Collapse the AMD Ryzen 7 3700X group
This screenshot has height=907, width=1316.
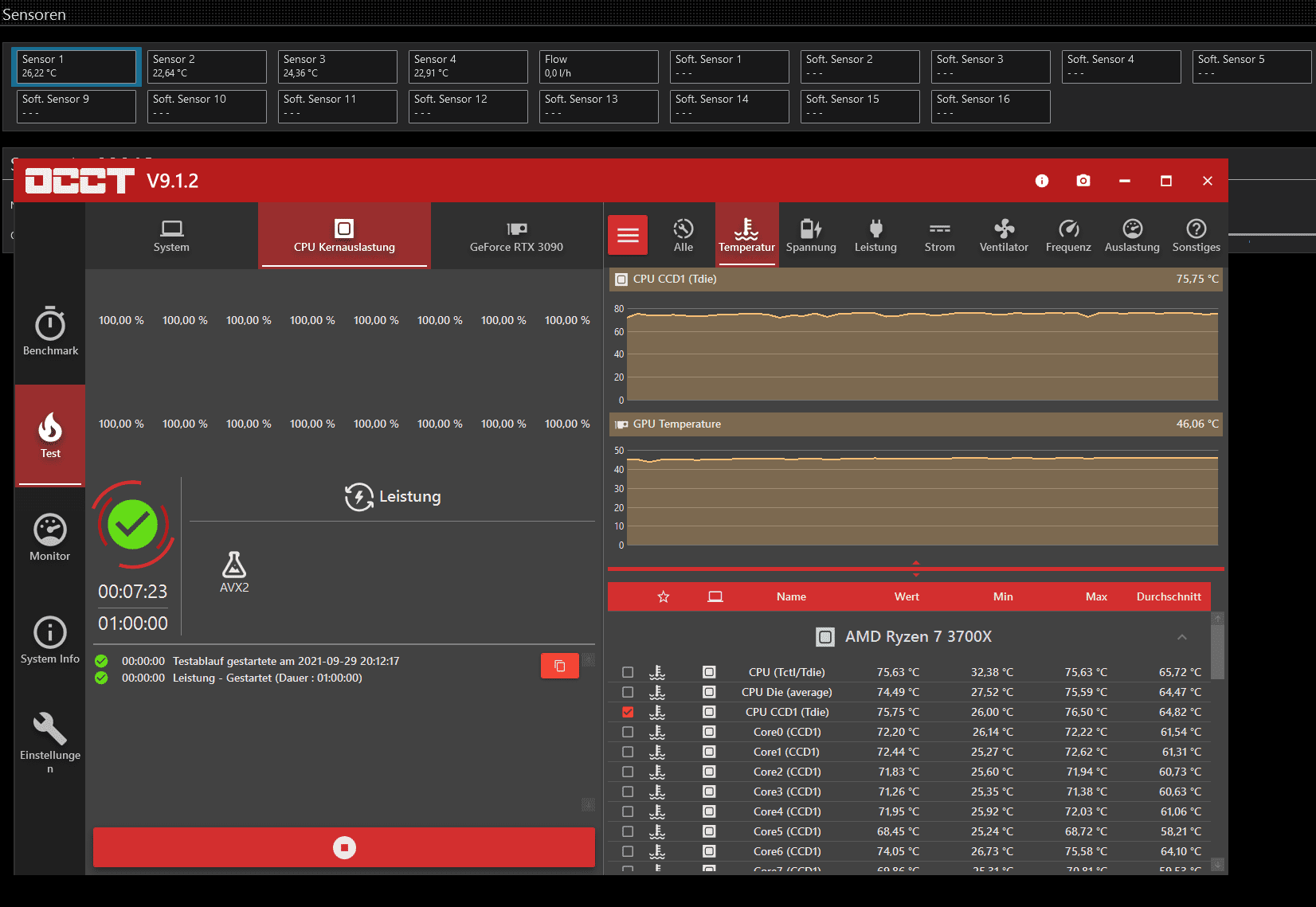point(1182,637)
